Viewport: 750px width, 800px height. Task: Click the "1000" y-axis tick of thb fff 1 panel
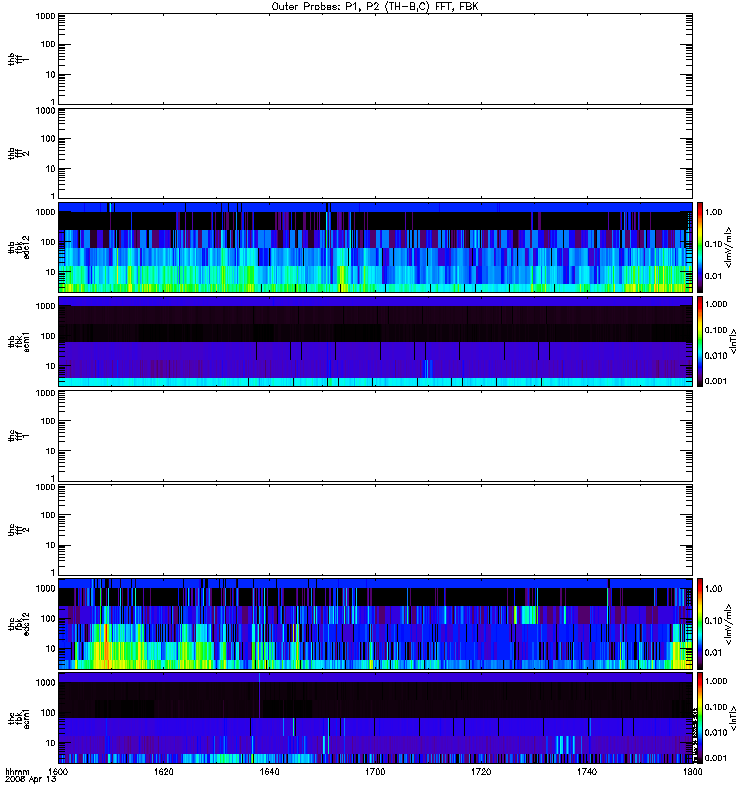[x=45, y=17]
